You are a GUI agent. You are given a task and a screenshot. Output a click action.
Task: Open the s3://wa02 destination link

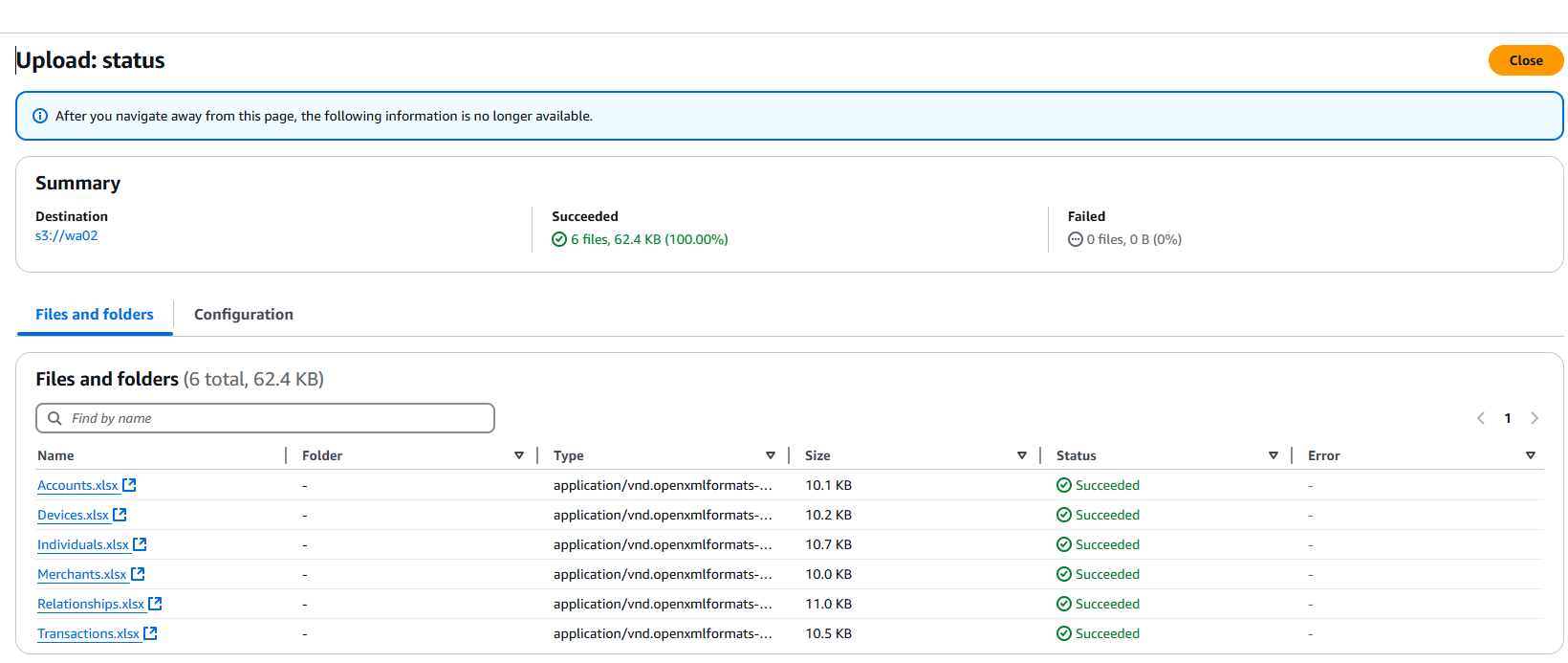pyautogui.click(x=67, y=235)
